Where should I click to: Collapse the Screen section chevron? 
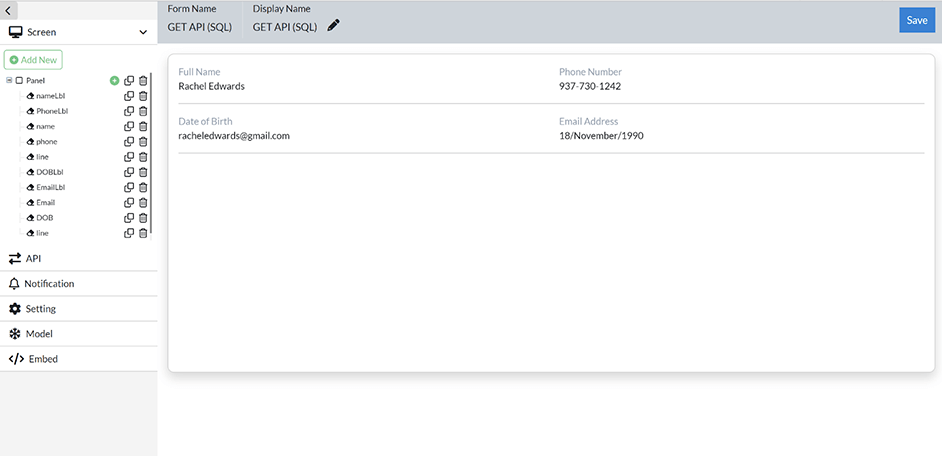[x=143, y=32]
